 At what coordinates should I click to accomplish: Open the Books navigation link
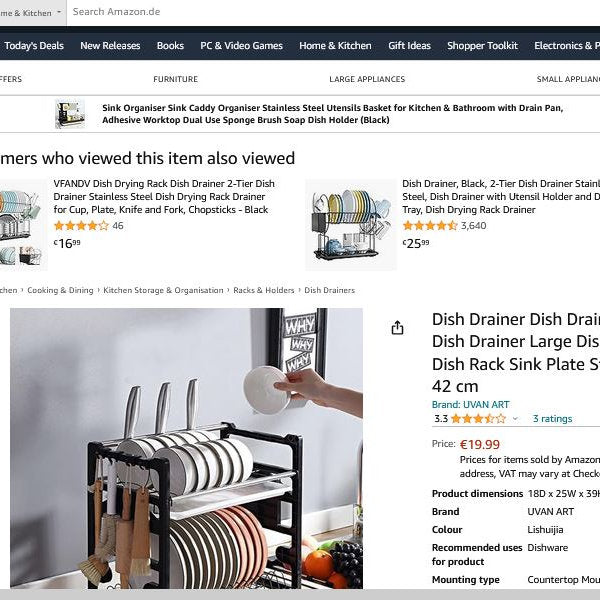click(170, 46)
